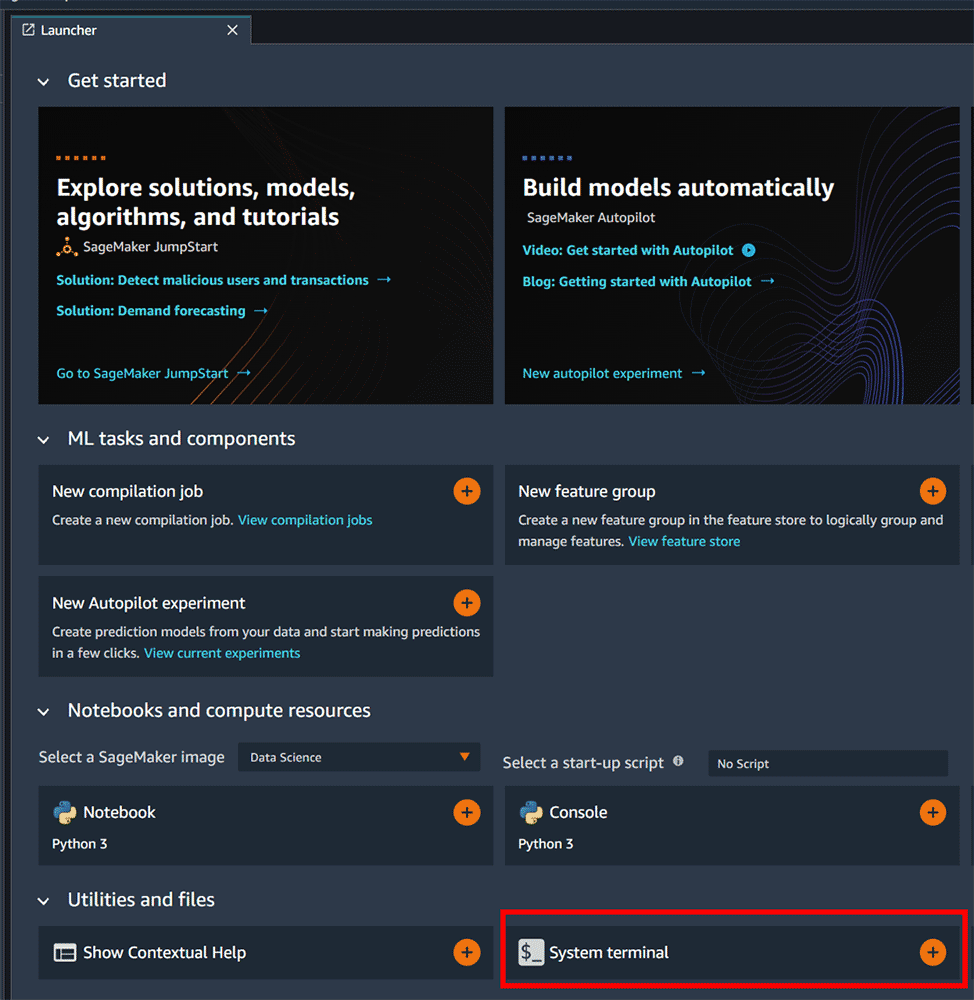974x1000 pixels.
Task: Open System terminal using its plus icon
Action: tap(932, 952)
